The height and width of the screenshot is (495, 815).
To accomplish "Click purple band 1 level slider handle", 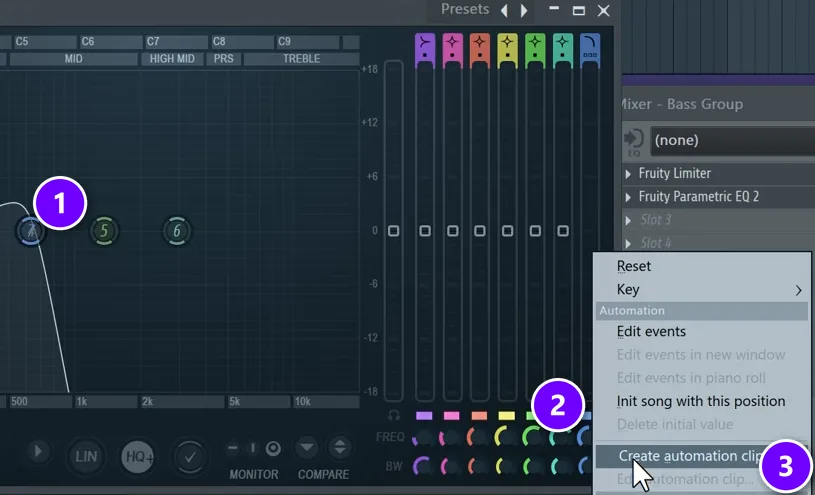I will coord(425,230).
